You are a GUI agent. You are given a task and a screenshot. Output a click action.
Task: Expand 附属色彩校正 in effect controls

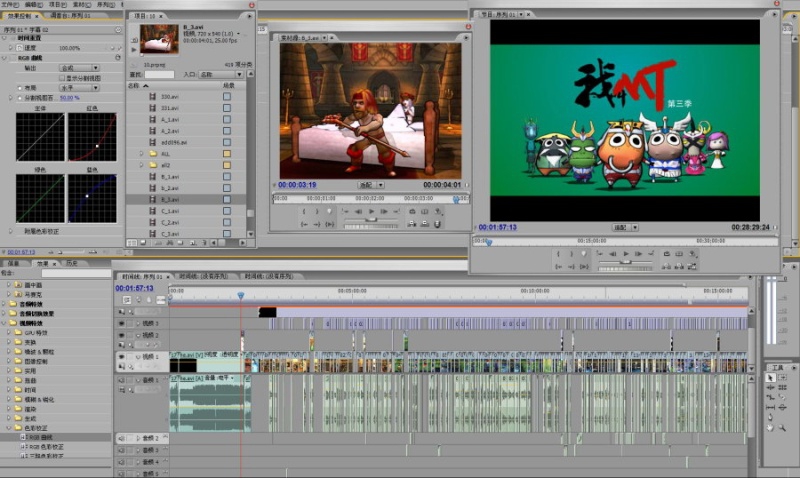[x=10, y=231]
